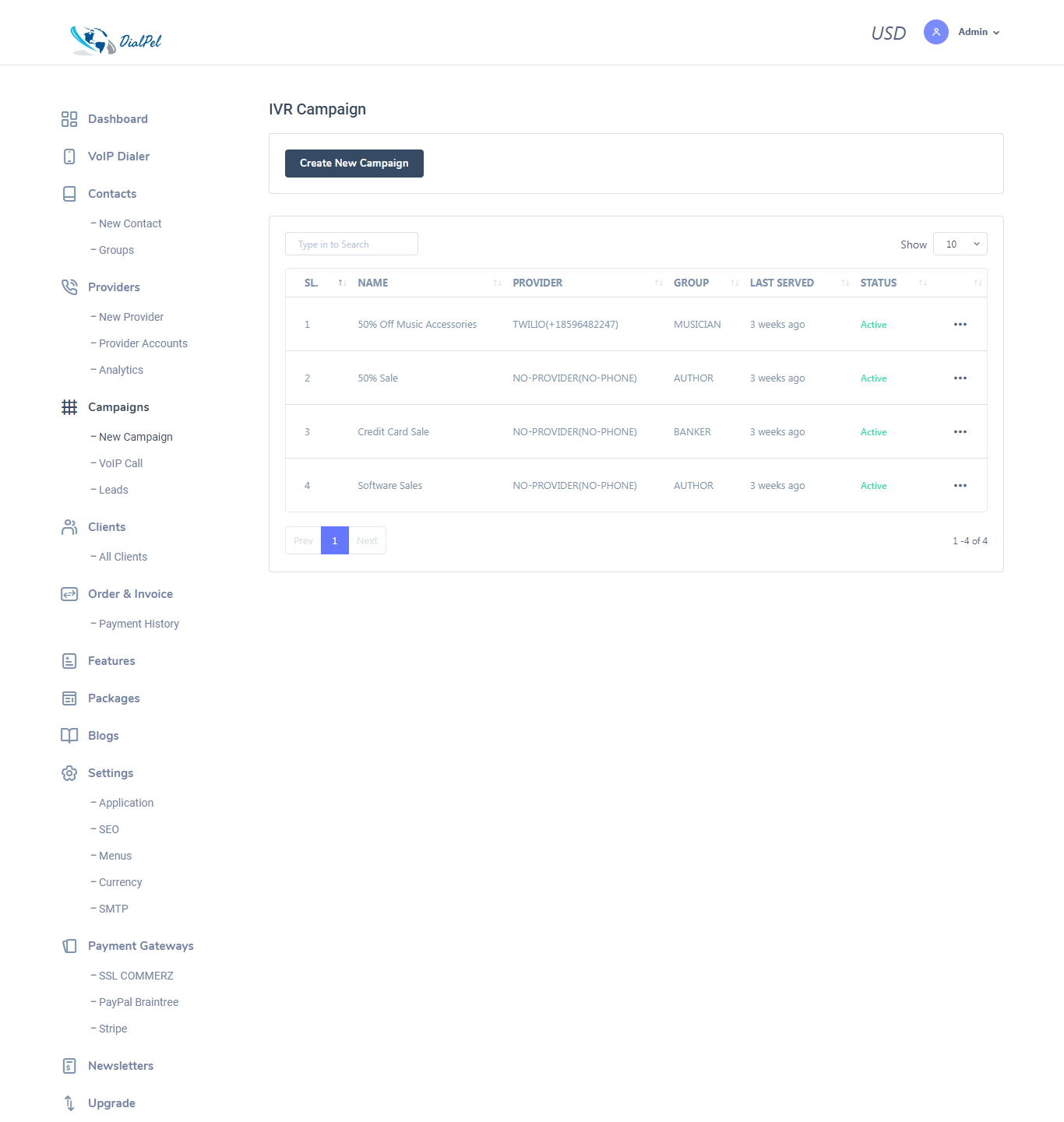Select Provider Accounts in sidebar
Image resolution: width=1064 pixels, height=1122 pixels.
click(x=143, y=343)
